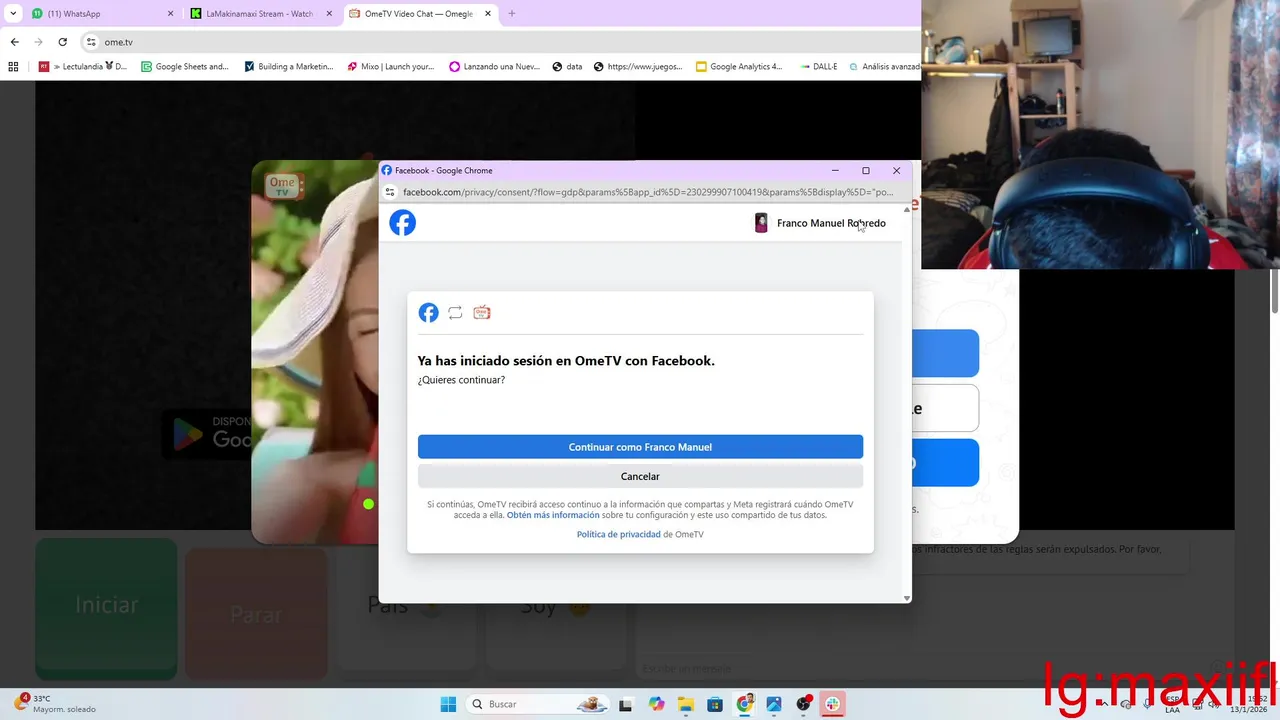Open the data bookmark
This screenshot has width=1280, height=720.
tap(567, 67)
